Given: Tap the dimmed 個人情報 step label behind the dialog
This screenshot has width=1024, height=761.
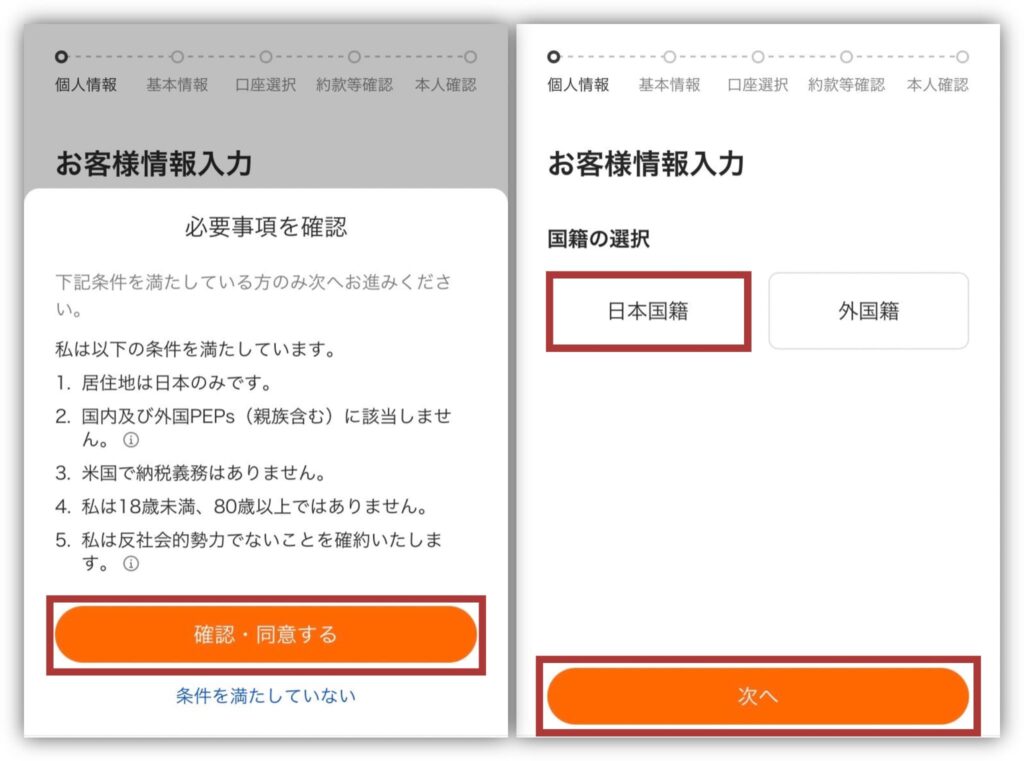Looking at the screenshot, I should pyautogui.click(x=86, y=85).
